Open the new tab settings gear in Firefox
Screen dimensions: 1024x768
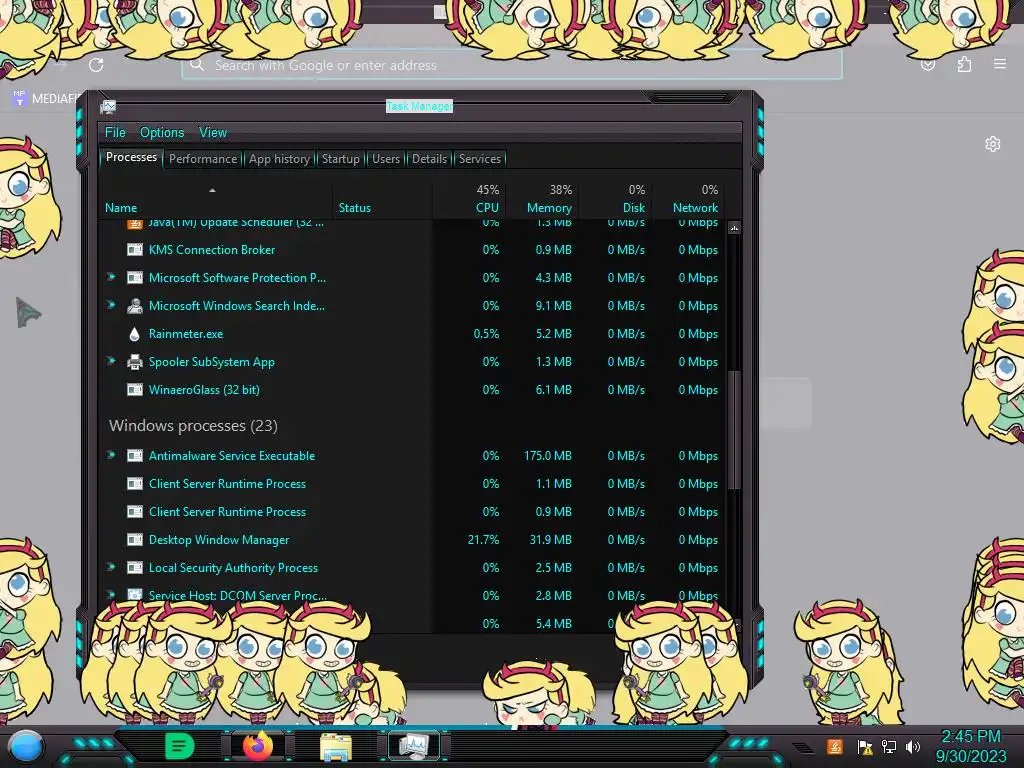pos(993,144)
